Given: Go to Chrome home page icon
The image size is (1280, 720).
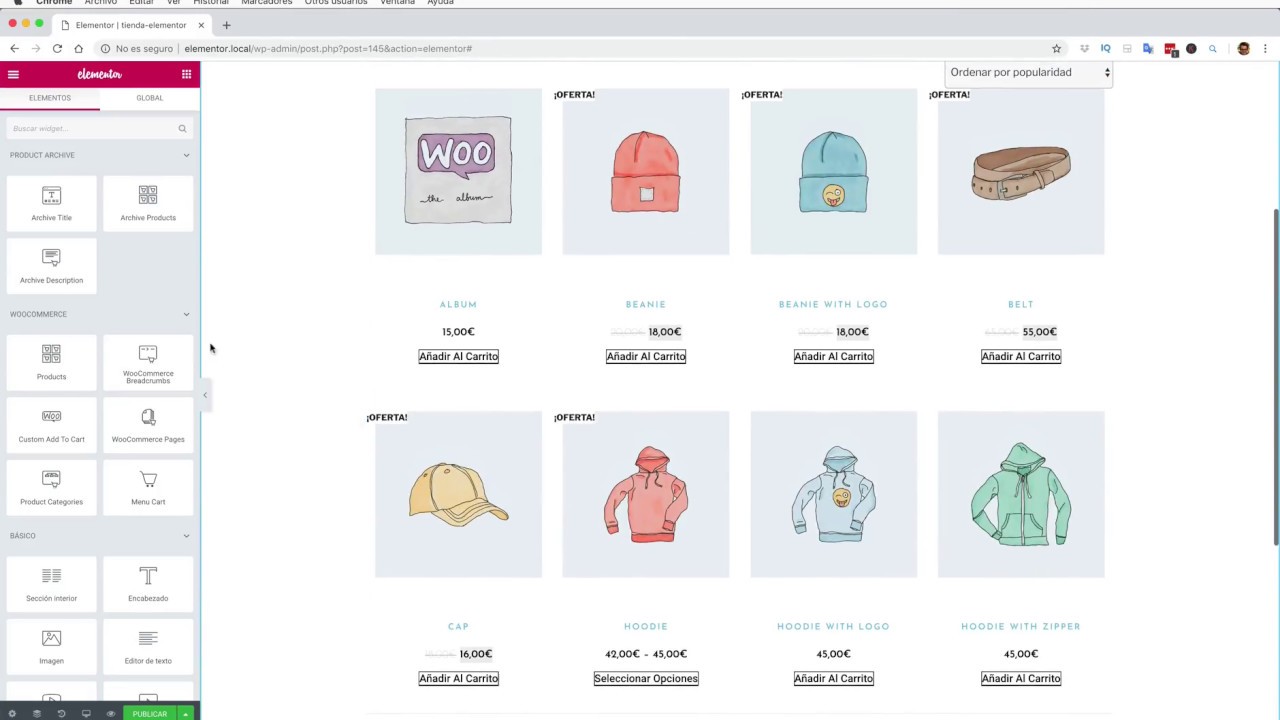Looking at the screenshot, I should click(78, 48).
